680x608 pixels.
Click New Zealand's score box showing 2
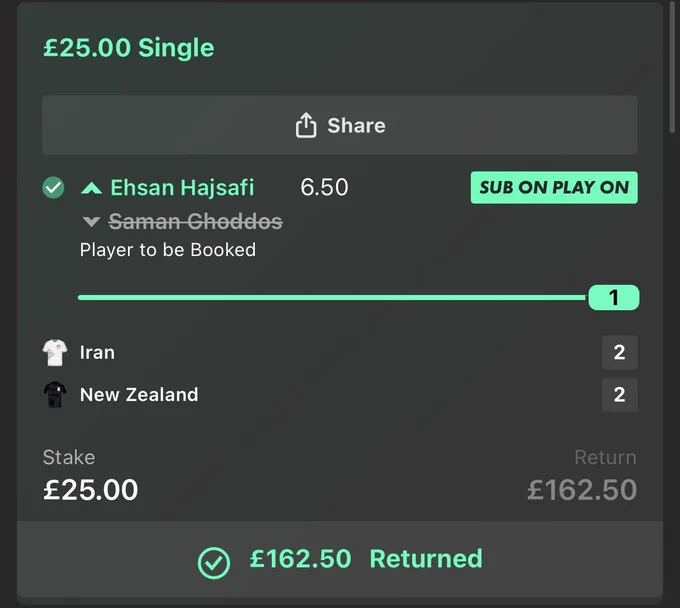tap(620, 395)
